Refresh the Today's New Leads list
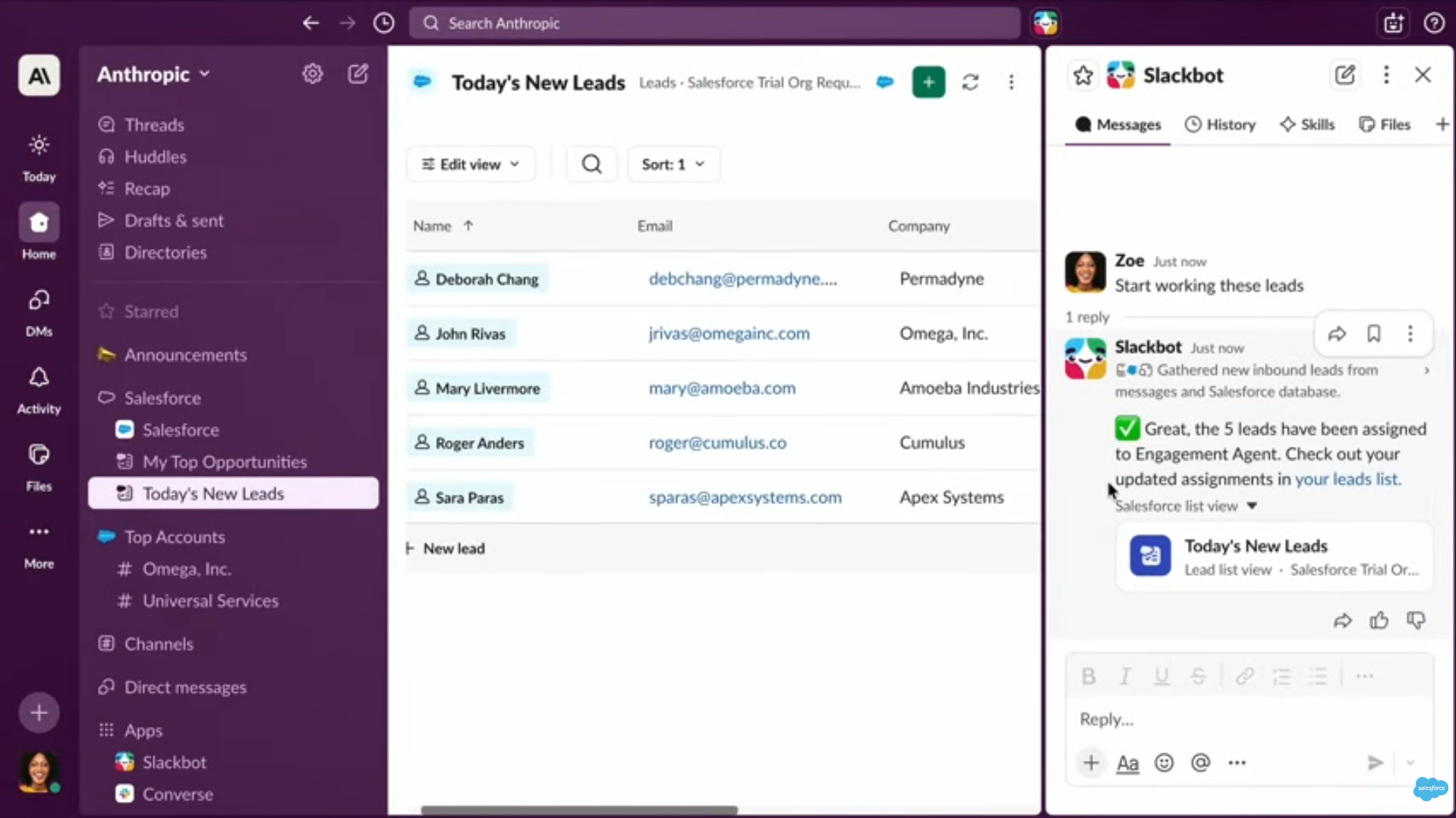1456x818 pixels. 970,82
